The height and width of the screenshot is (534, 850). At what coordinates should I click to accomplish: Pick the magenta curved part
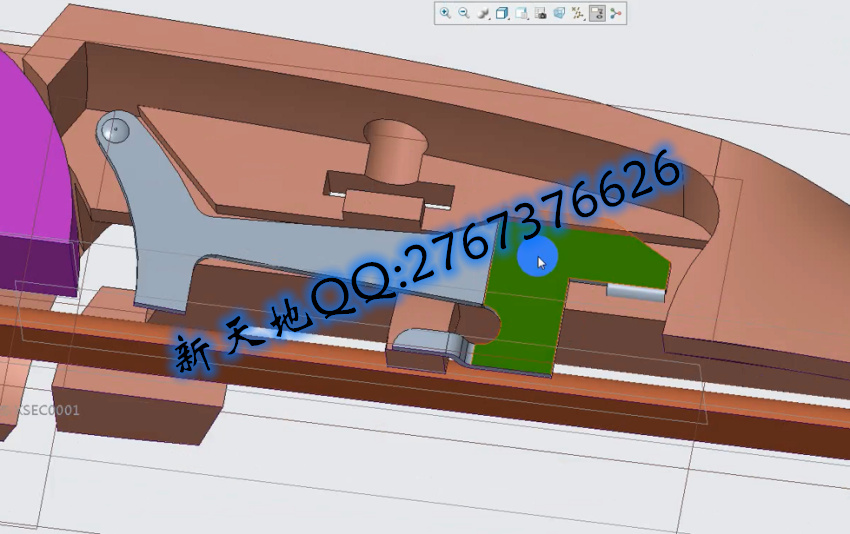click(x=30, y=150)
